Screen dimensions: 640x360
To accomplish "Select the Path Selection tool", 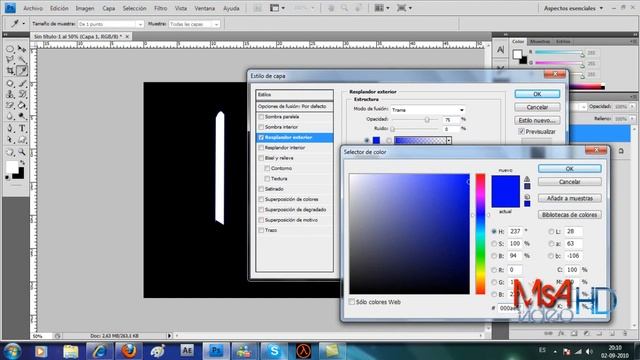I will click(x=10, y=140).
